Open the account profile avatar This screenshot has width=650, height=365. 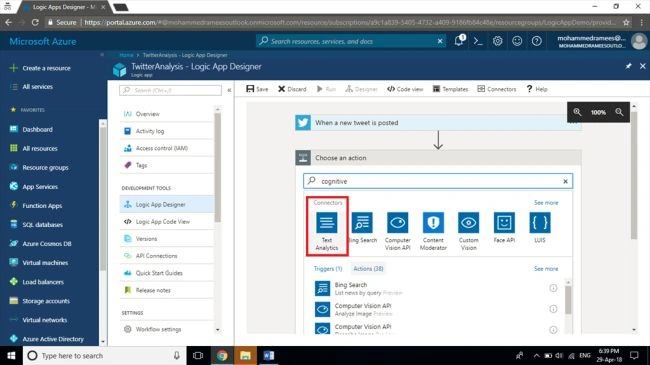(x=639, y=41)
